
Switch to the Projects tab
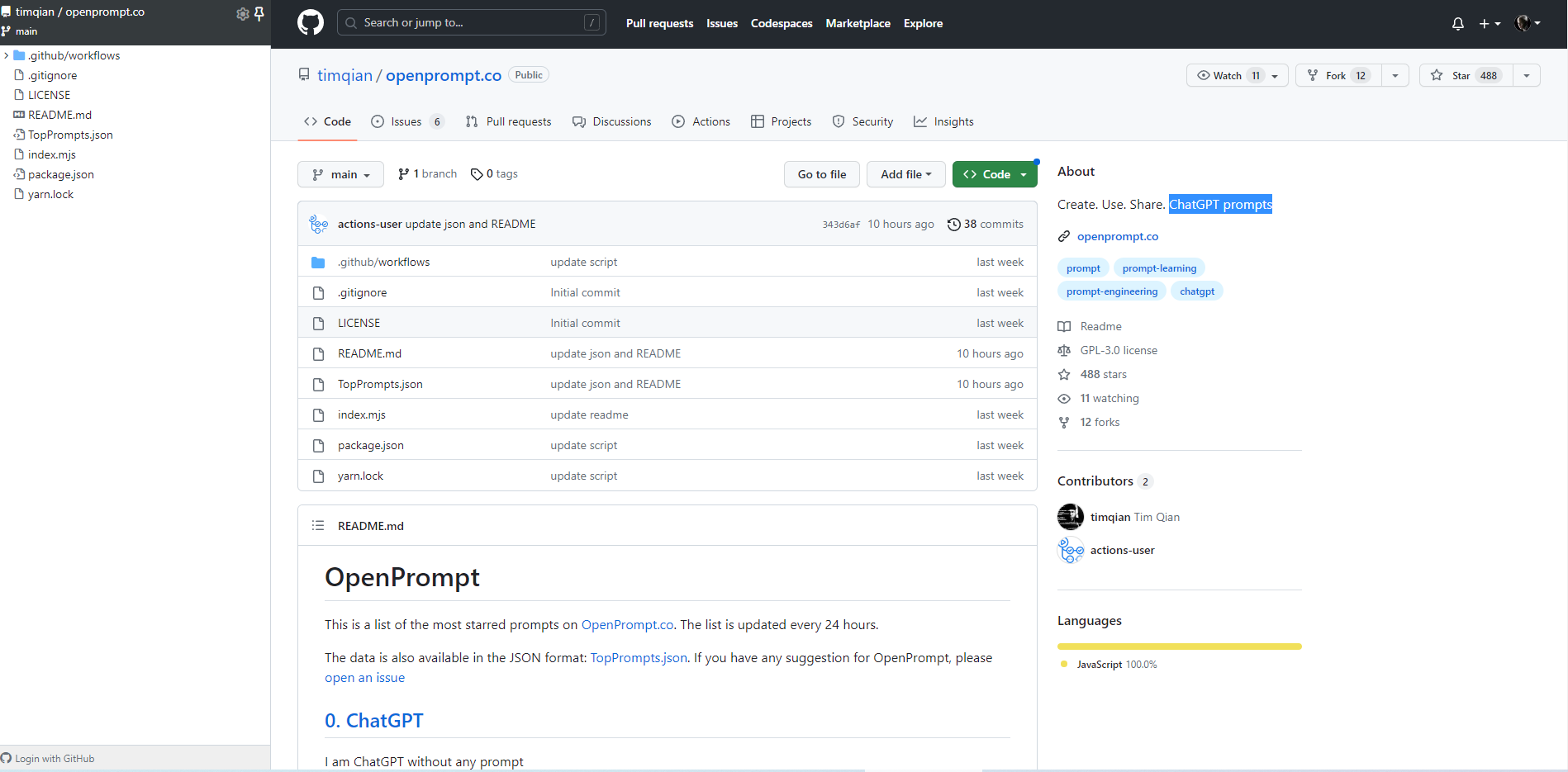pos(782,121)
